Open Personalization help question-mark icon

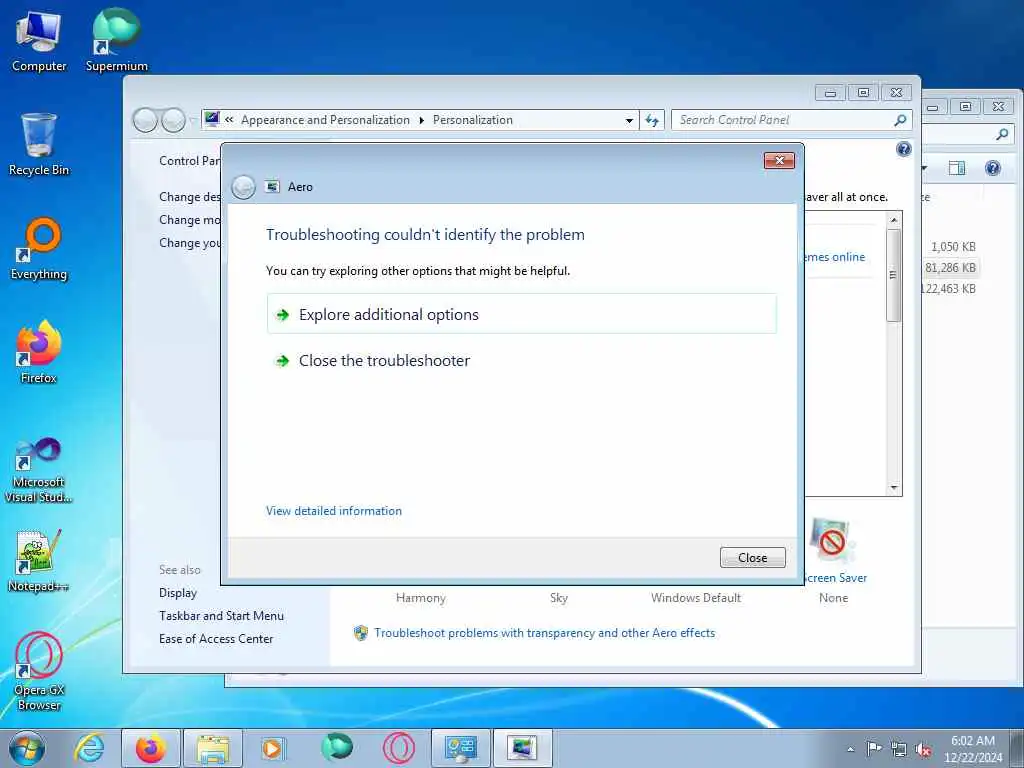903,150
